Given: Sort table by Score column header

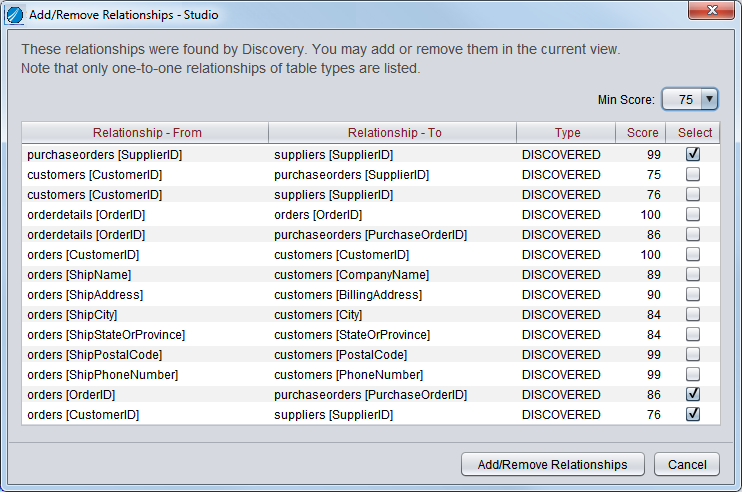Looking at the screenshot, I should coord(642,133).
